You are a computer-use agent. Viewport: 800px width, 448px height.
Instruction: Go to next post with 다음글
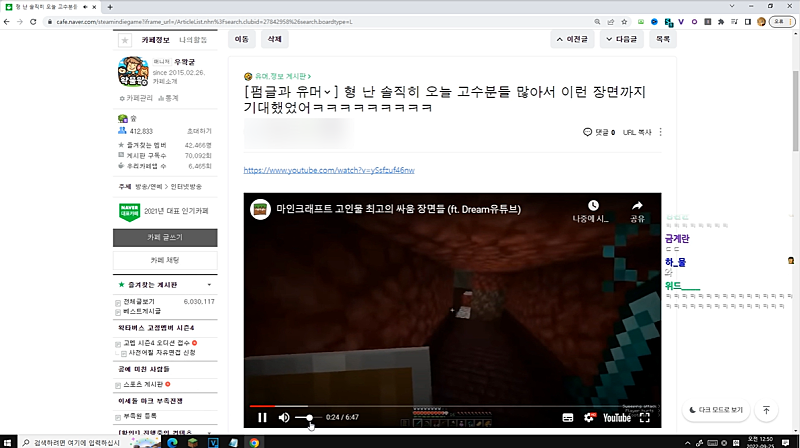(x=621, y=39)
